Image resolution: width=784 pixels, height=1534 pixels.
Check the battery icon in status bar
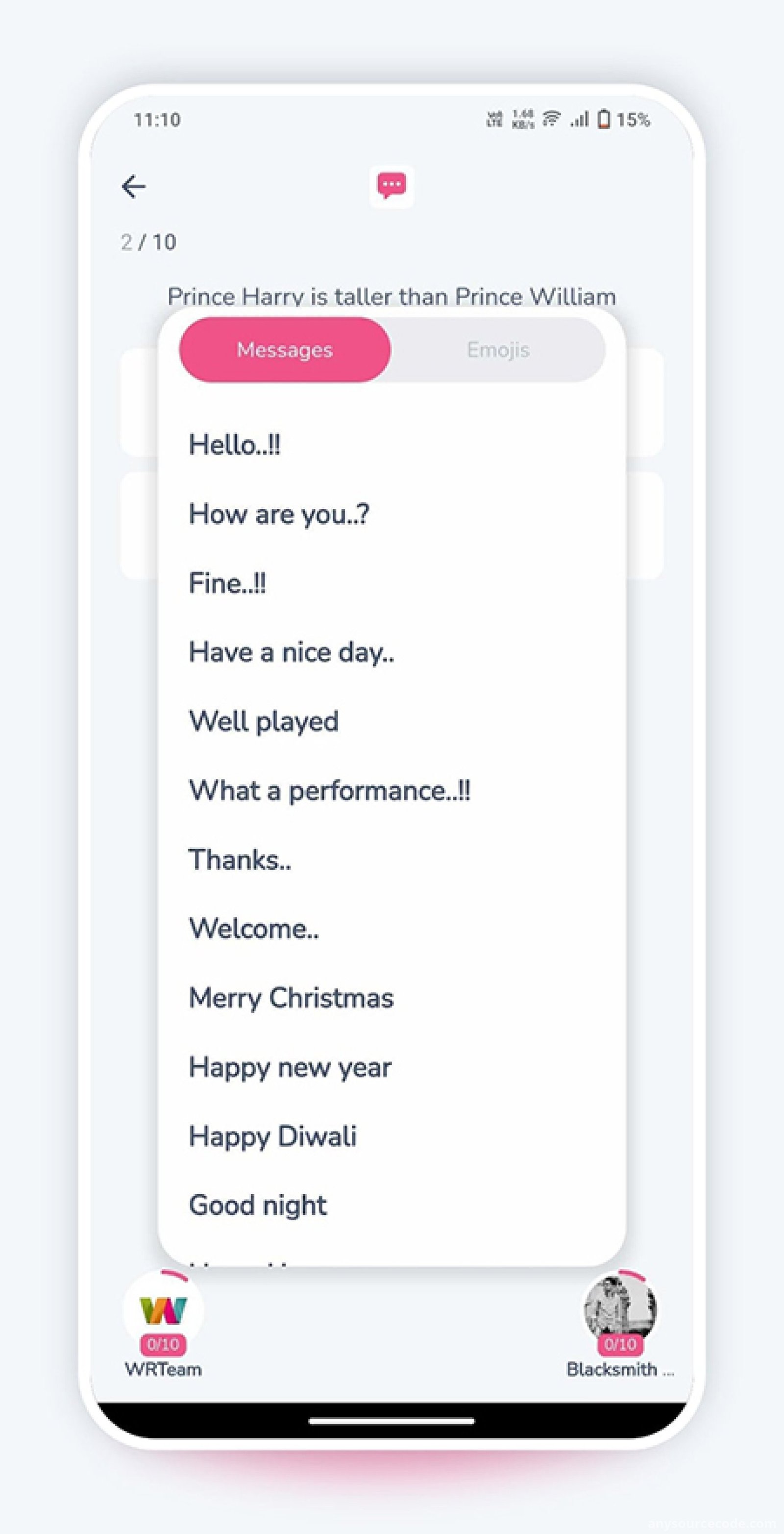tap(603, 119)
